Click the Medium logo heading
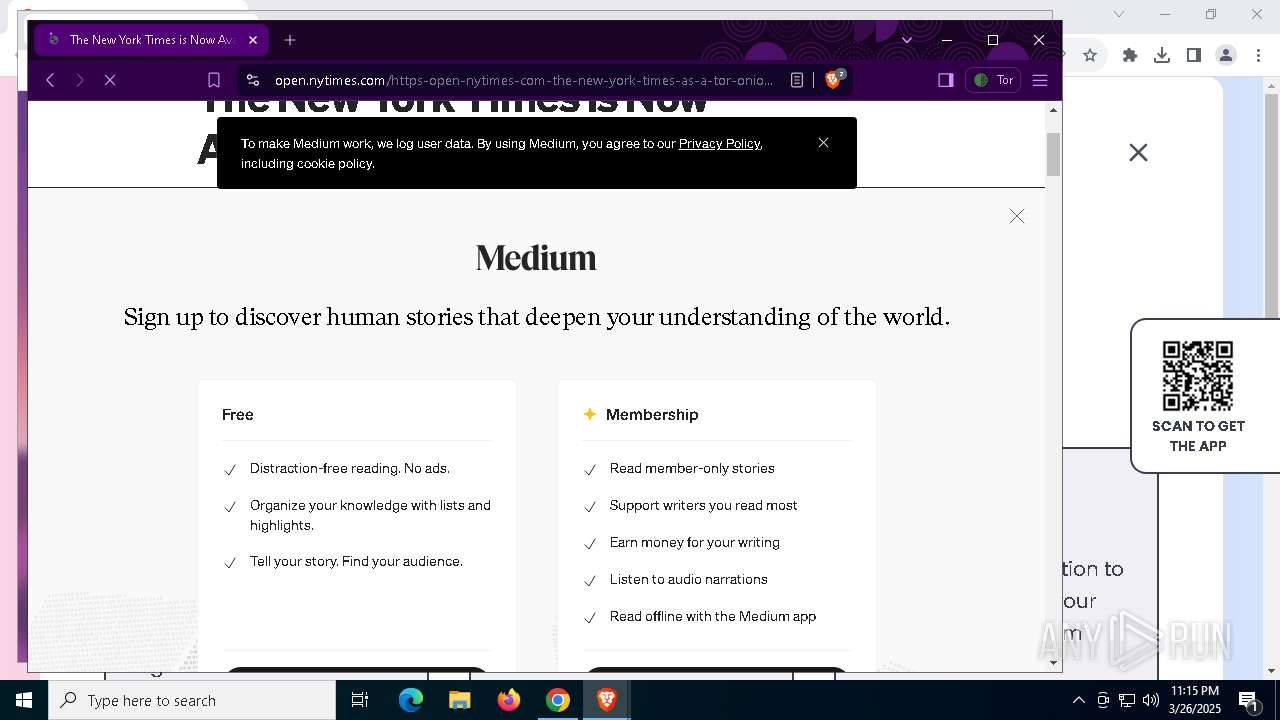1280x720 pixels. (x=536, y=258)
